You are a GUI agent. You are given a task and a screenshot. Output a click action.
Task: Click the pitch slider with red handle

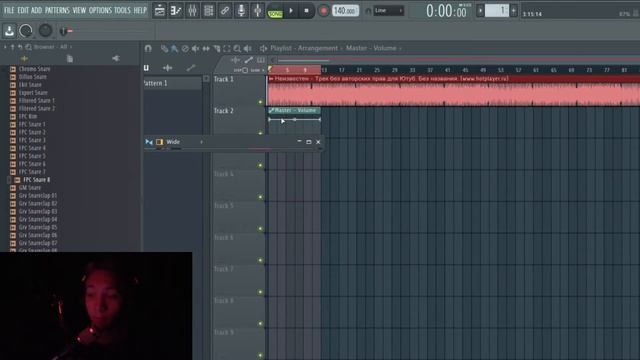(x=67, y=31)
